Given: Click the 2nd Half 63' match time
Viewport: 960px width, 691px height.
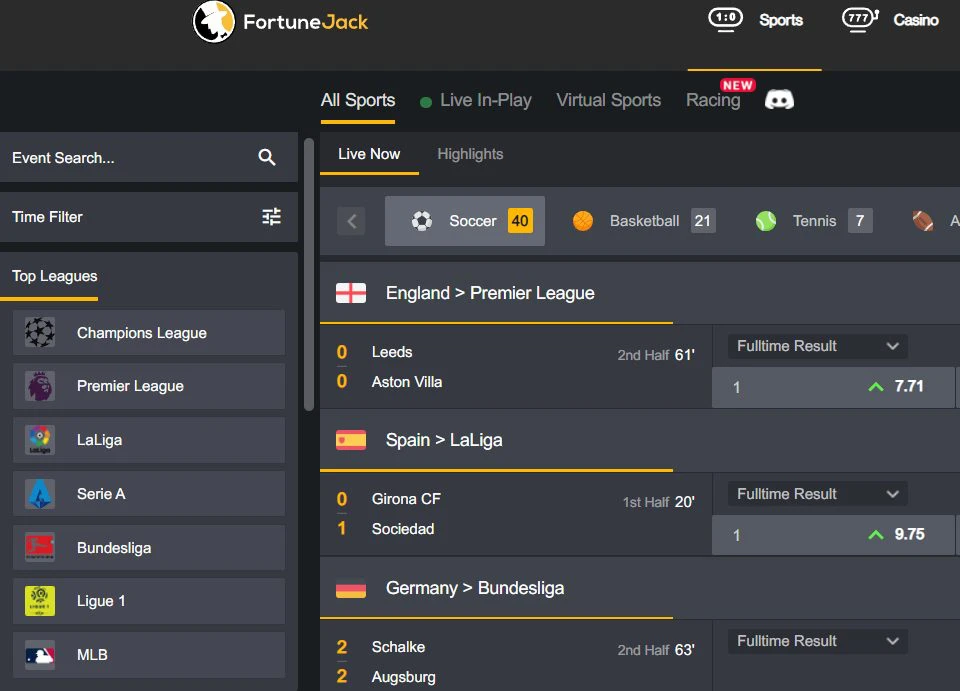Looking at the screenshot, I should (656, 650).
